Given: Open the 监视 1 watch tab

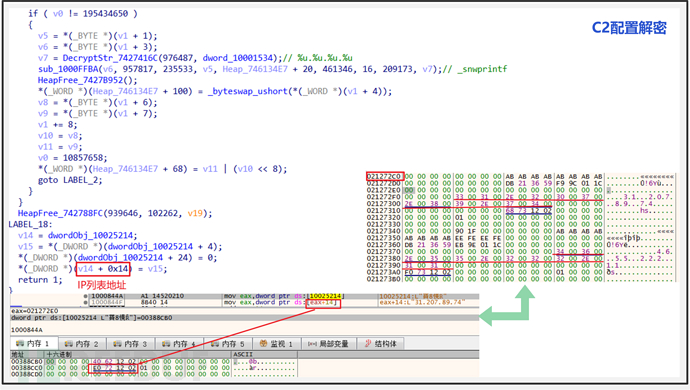Looking at the screenshot, I should (276, 344).
